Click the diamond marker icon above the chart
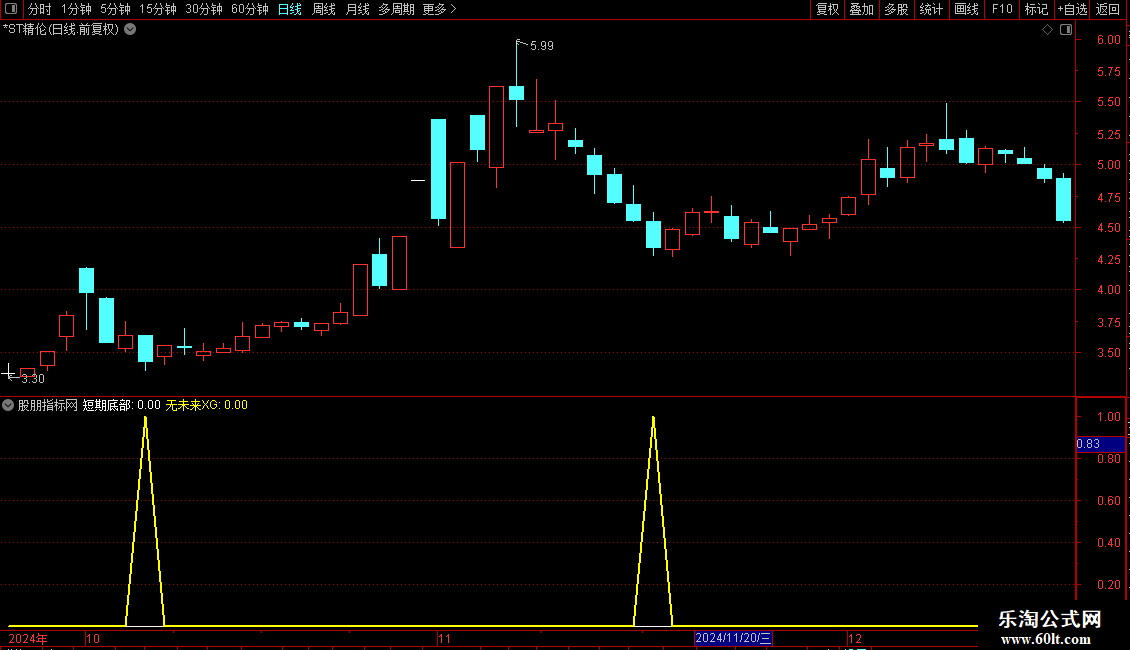The width and height of the screenshot is (1130, 650). (1047, 30)
